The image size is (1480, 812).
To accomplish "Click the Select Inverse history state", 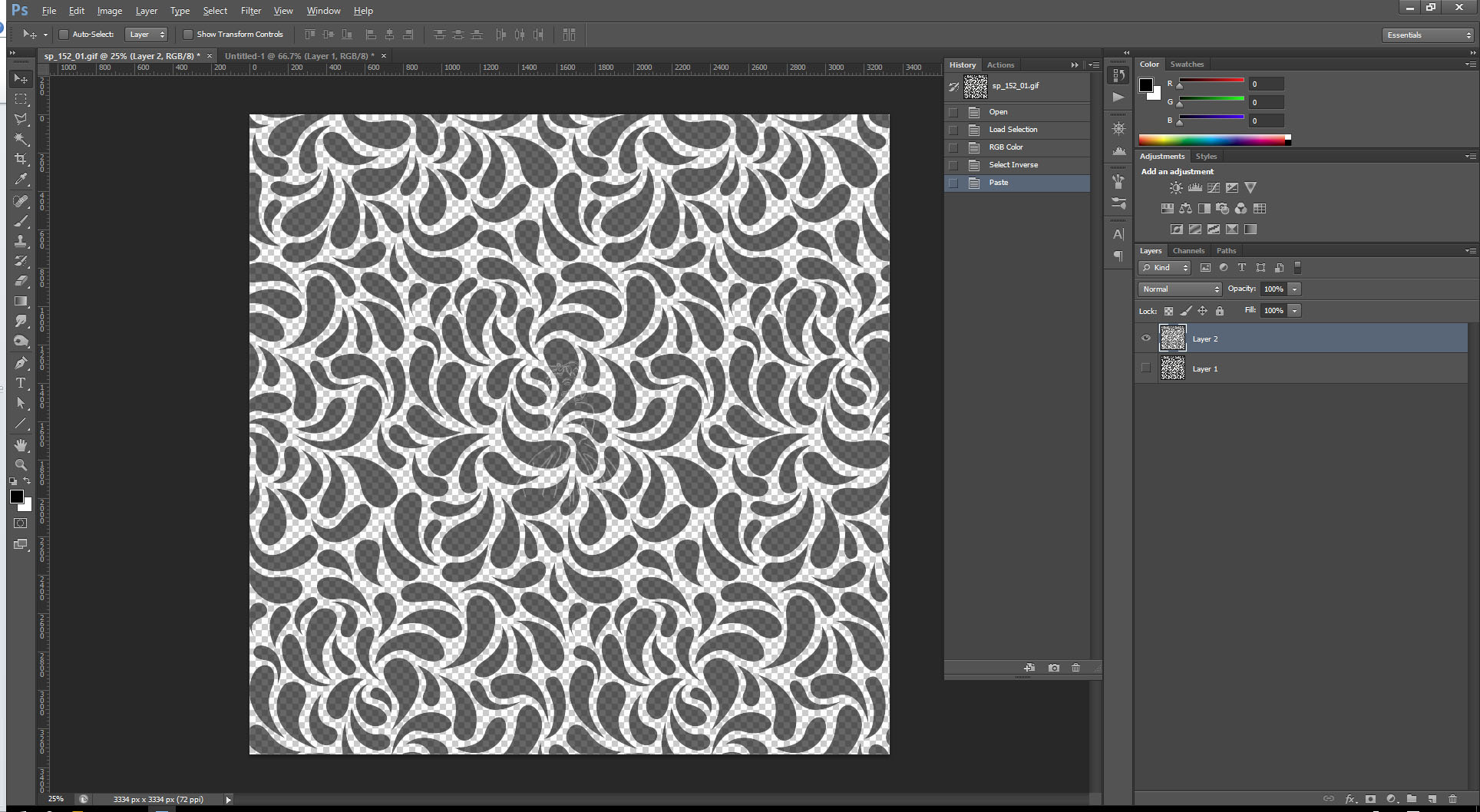I will [x=1017, y=165].
